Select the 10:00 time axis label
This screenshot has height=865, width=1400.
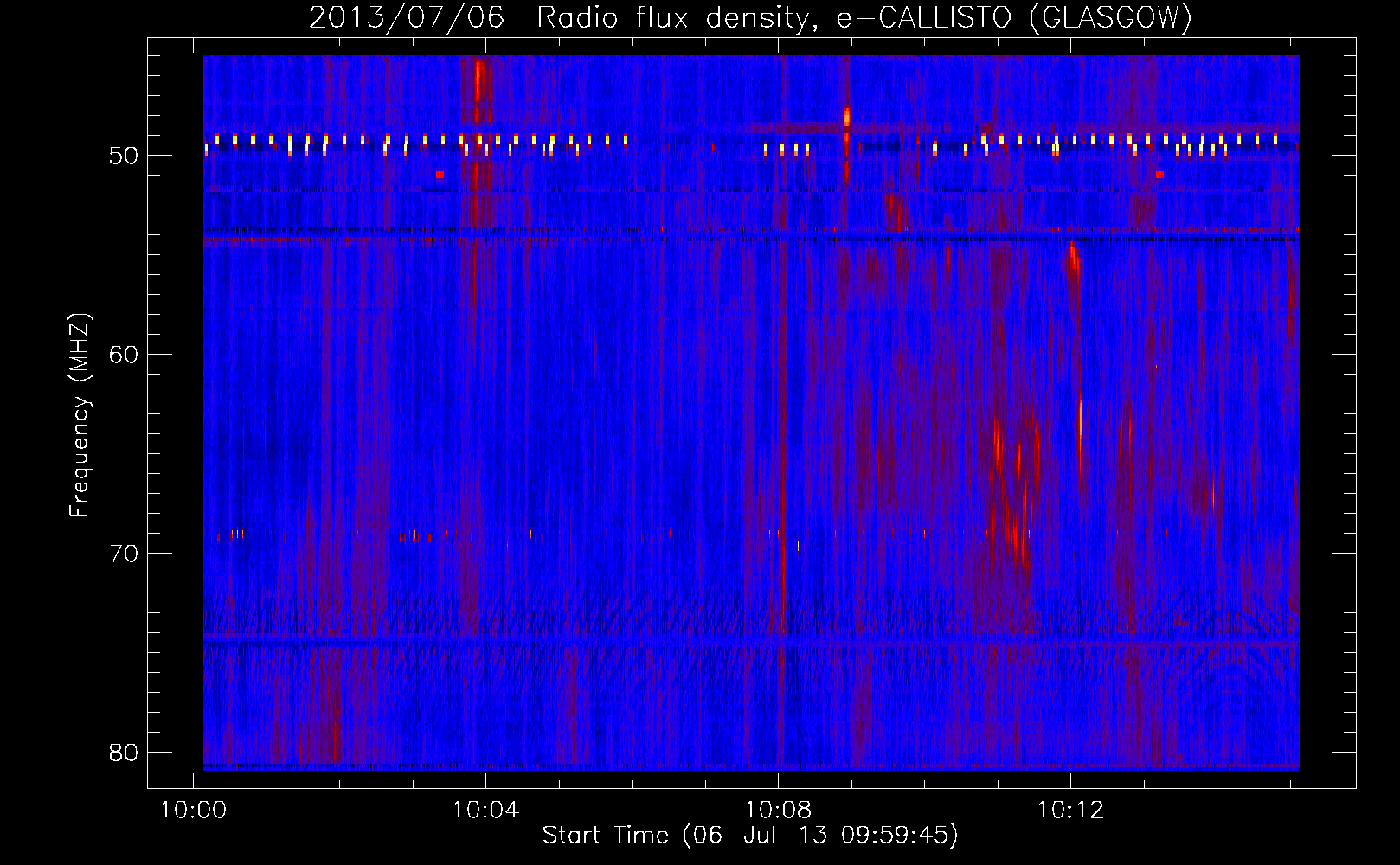pos(193,811)
